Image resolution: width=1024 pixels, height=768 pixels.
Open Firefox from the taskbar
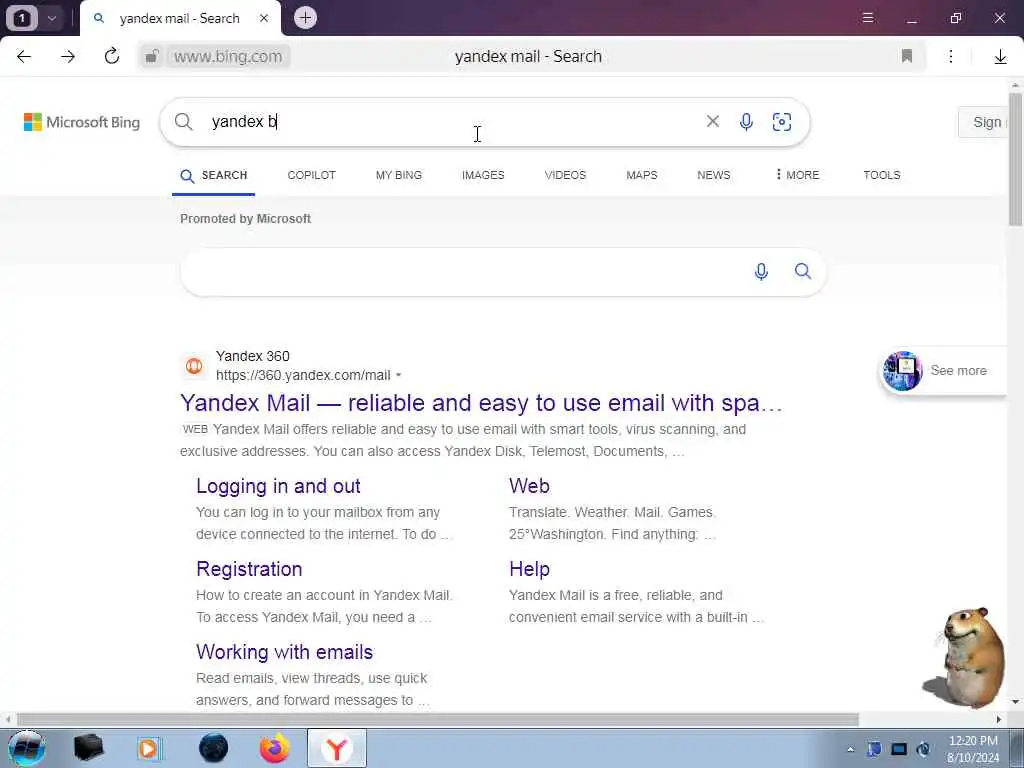click(274, 748)
